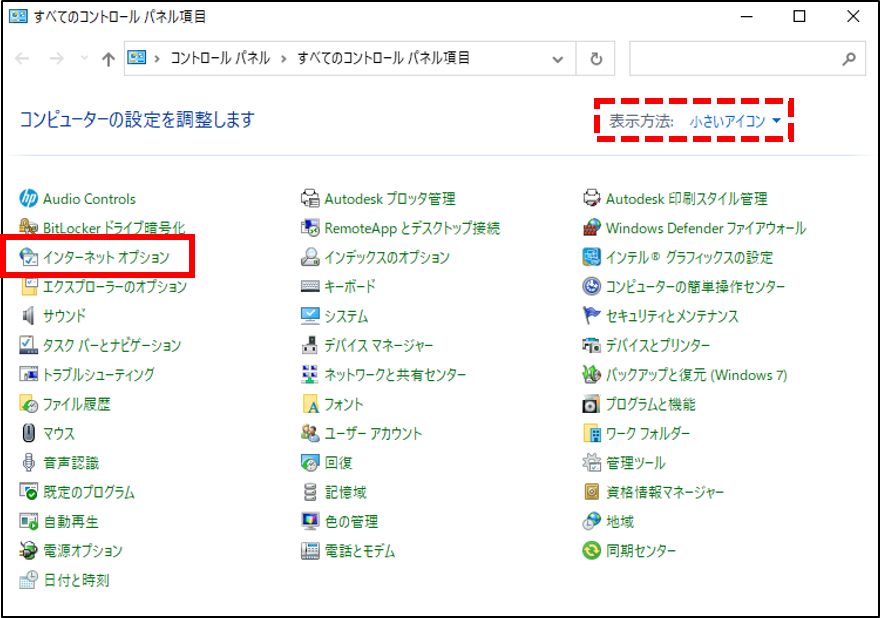Open the サウンド speaker icon
The image size is (880, 618).
coord(28,315)
